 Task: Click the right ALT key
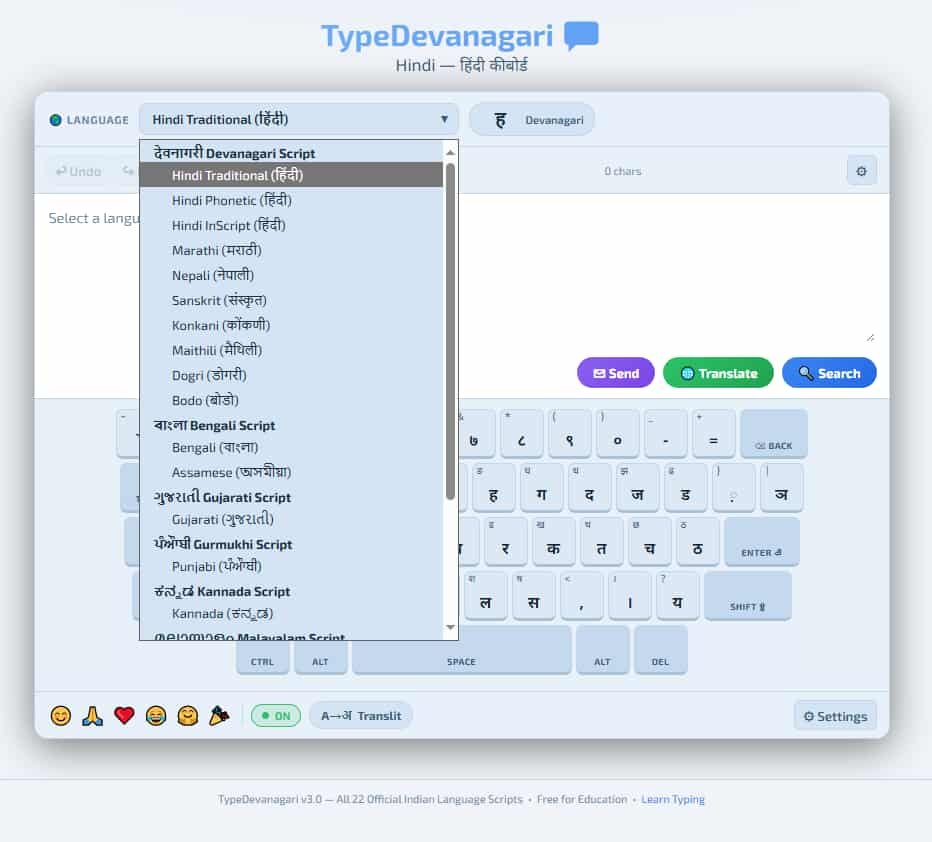click(602, 650)
